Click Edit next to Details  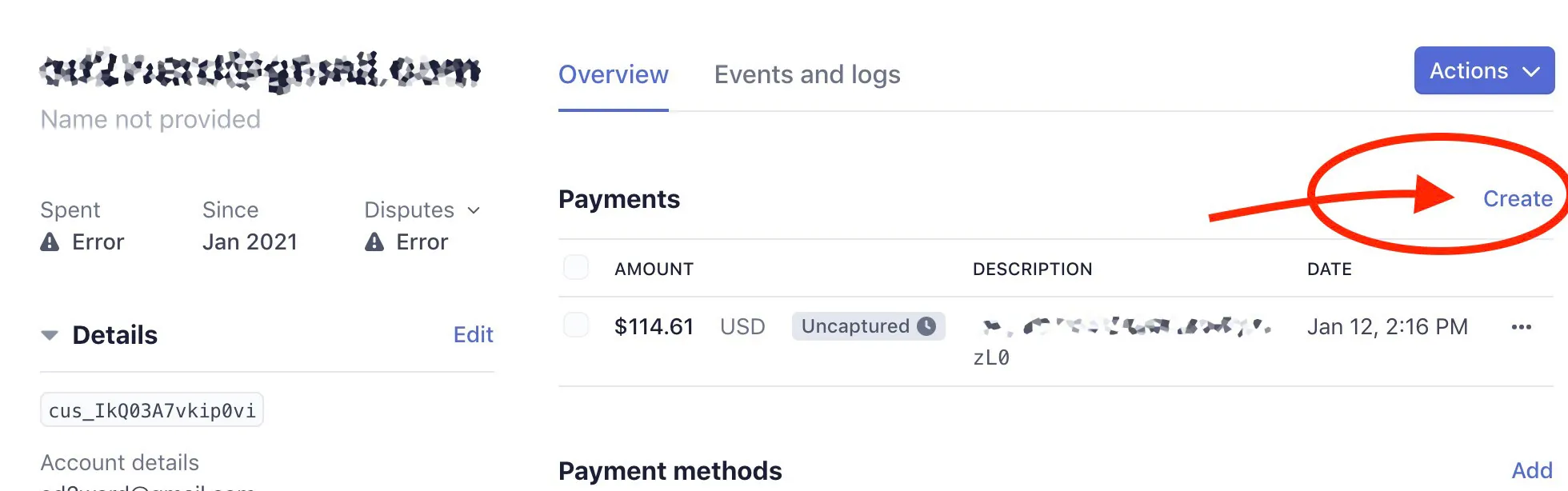(473, 335)
